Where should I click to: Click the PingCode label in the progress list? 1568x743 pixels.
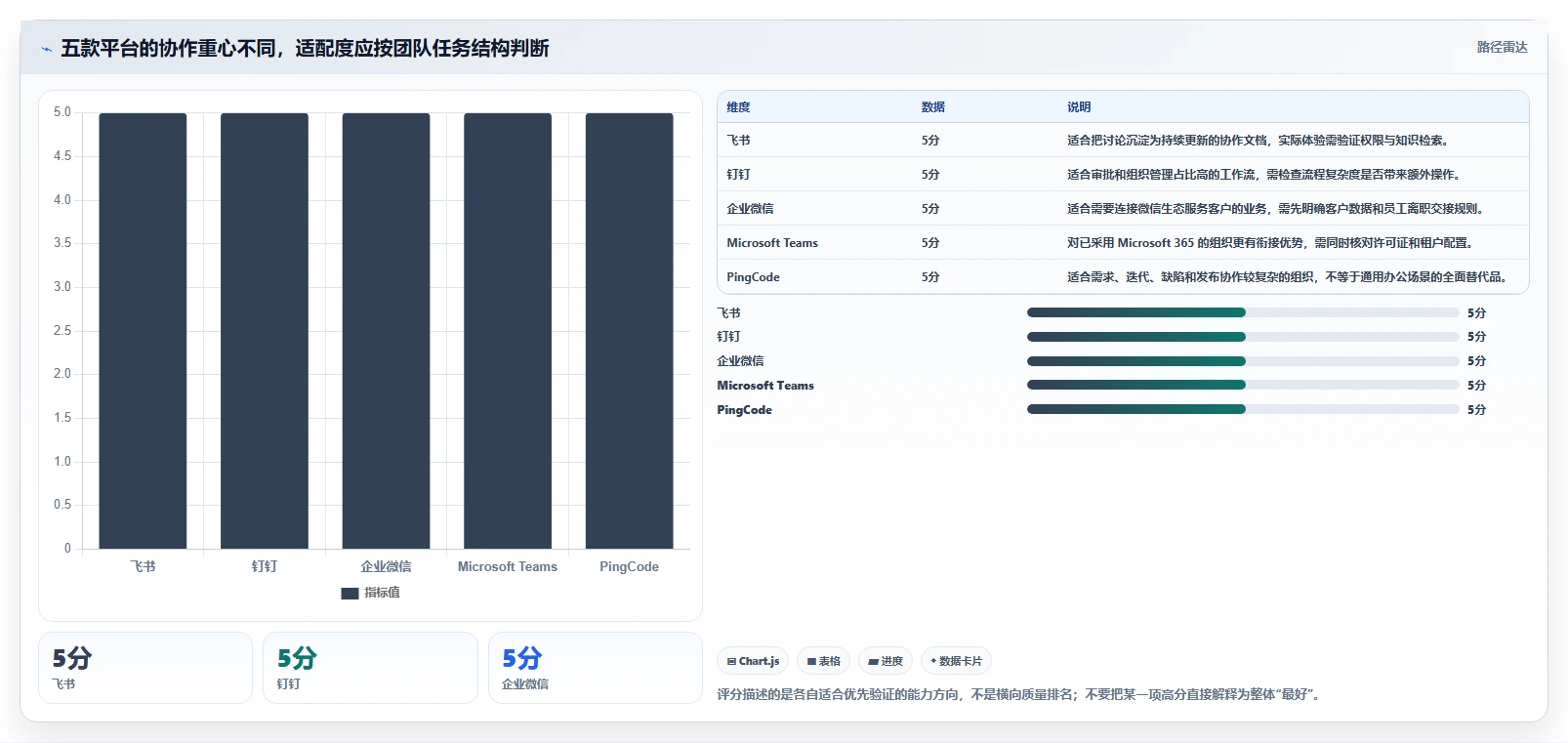[744, 410]
